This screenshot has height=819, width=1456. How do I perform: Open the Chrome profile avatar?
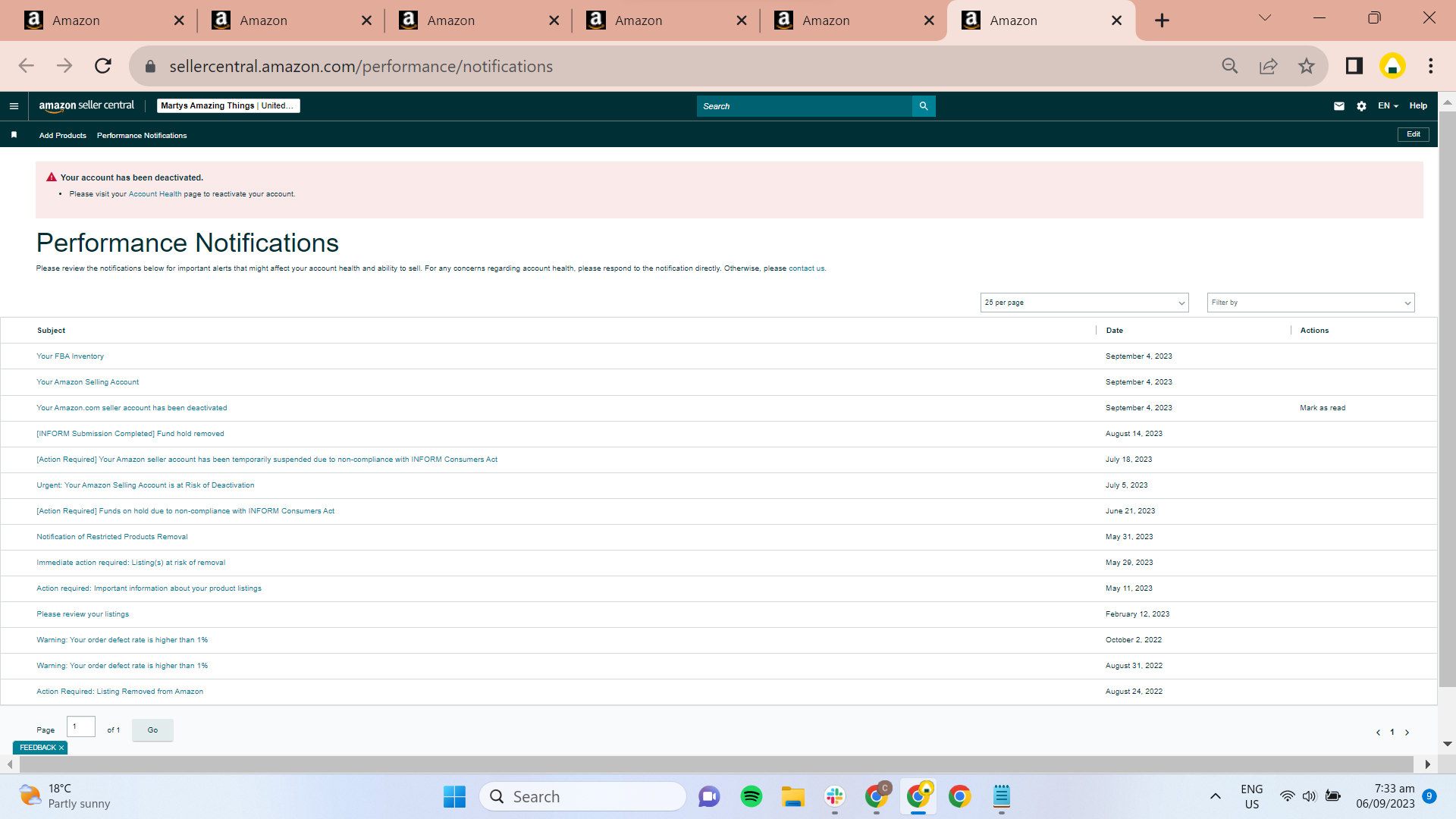pyautogui.click(x=1392, y=66)
